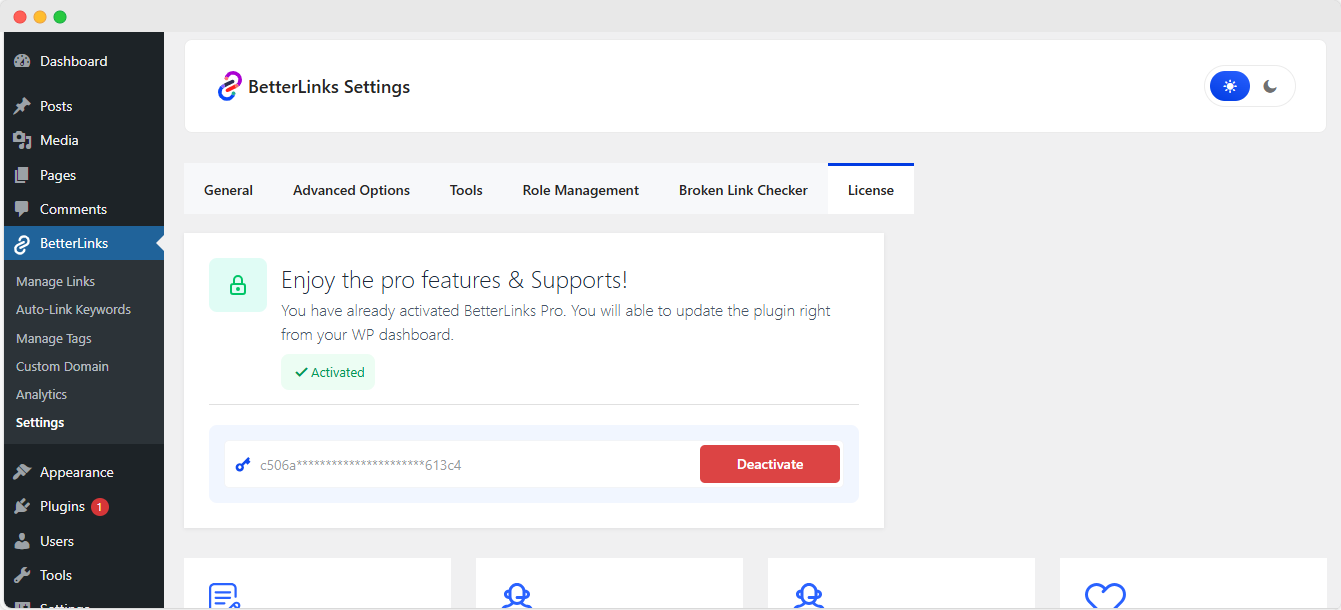Image resolution: width=1341 pixels, height=610 pixels.
Task: Click the Posts pushpin icon
Action: pos(22,106)
